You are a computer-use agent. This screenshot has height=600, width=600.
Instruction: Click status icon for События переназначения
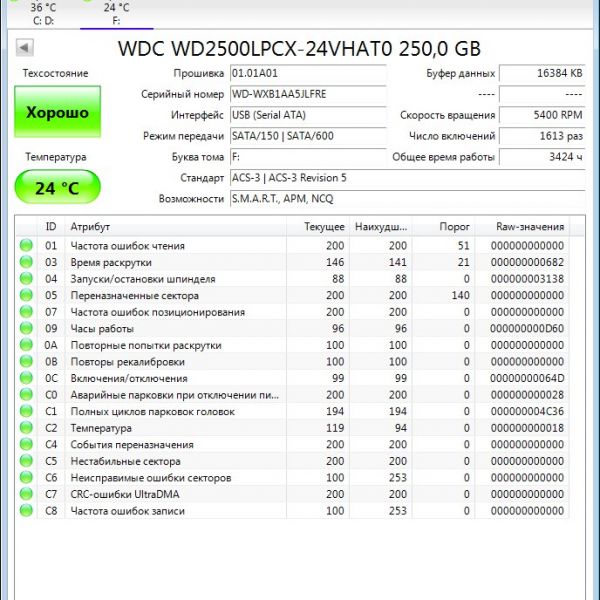point(26,444)
